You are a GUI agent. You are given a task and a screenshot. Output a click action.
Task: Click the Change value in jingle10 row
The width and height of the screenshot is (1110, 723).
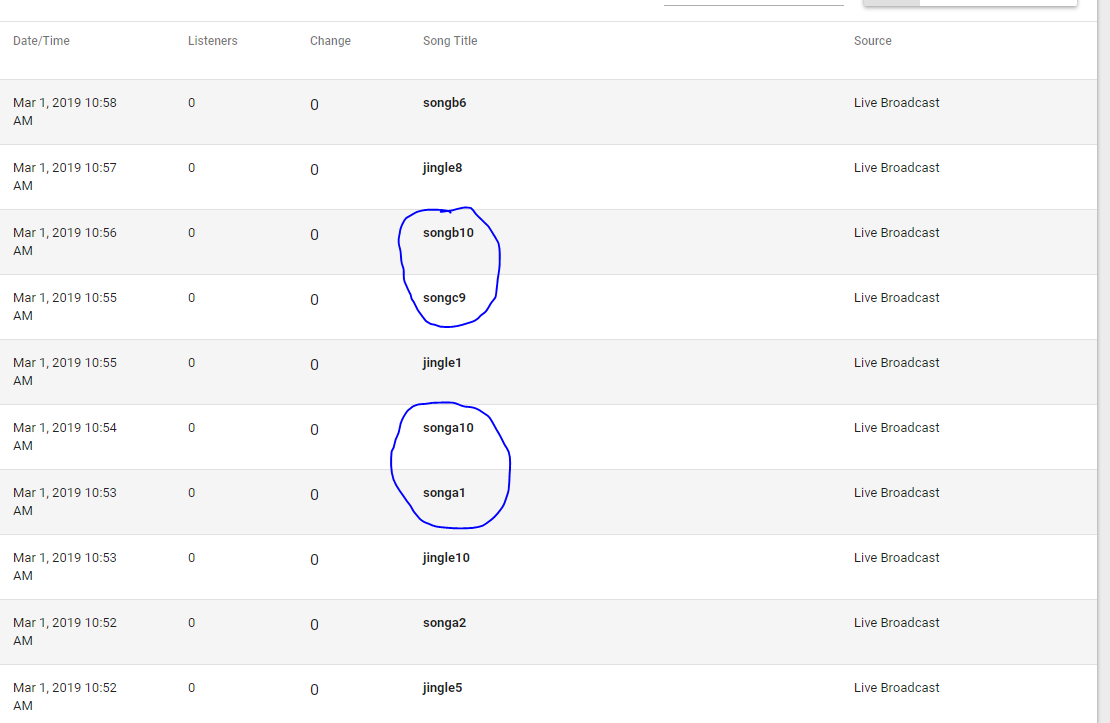[314, 560]
